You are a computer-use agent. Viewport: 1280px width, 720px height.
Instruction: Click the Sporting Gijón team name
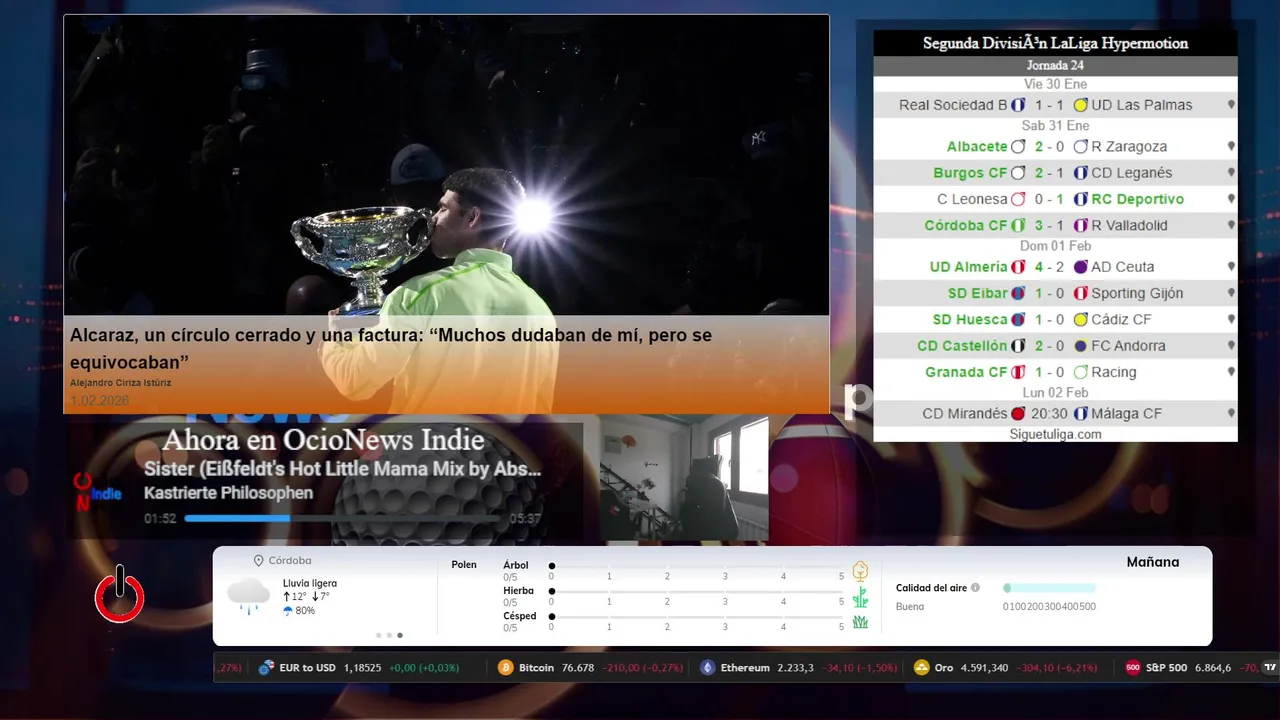coord(1137,293)
